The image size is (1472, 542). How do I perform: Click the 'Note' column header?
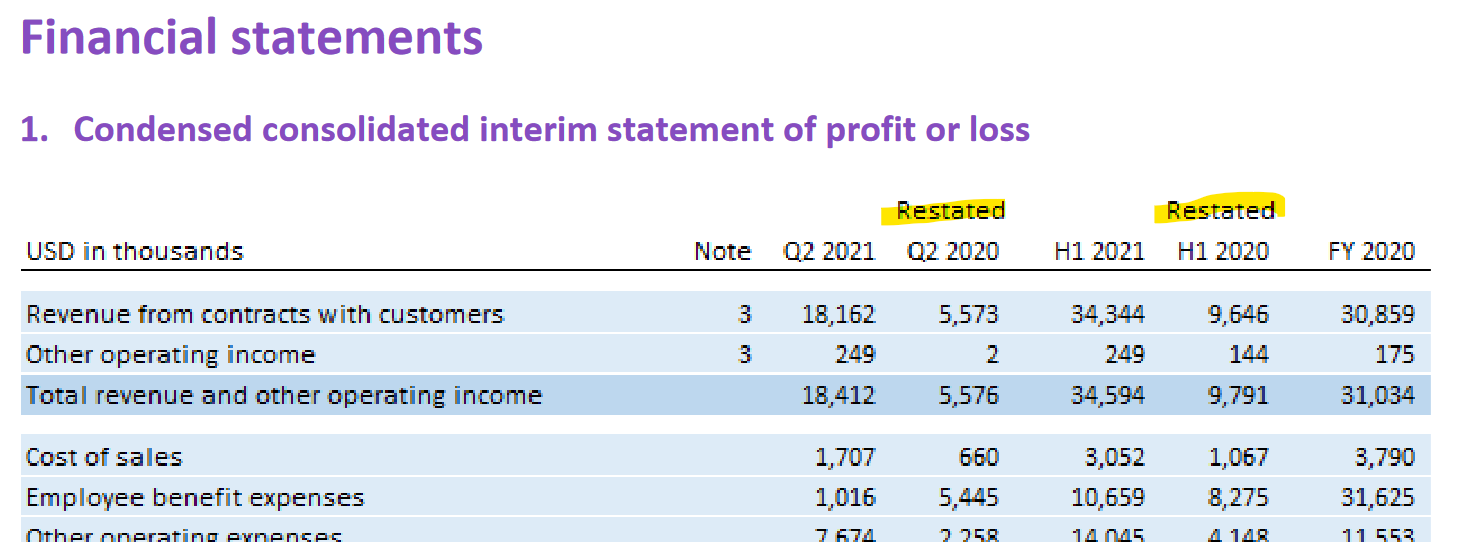tap(722, 251)
